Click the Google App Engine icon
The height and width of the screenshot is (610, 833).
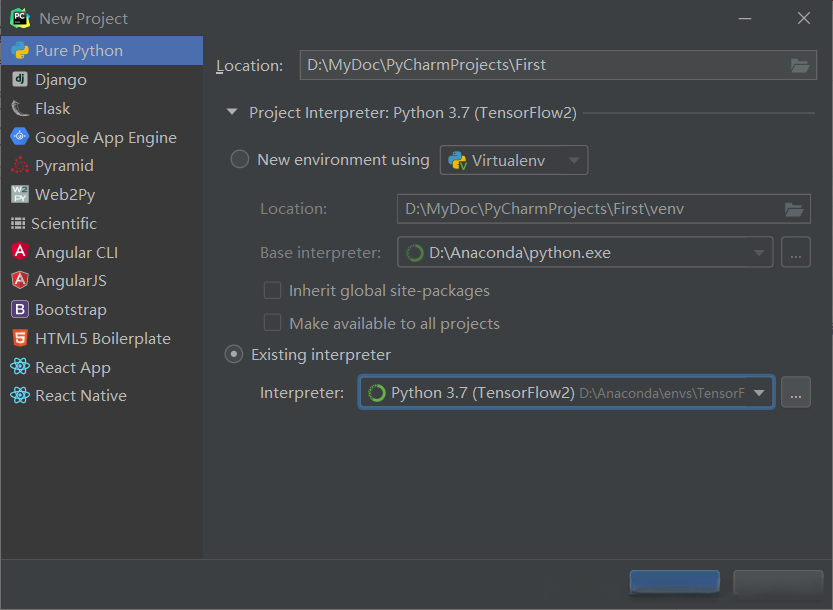point(19,137)
